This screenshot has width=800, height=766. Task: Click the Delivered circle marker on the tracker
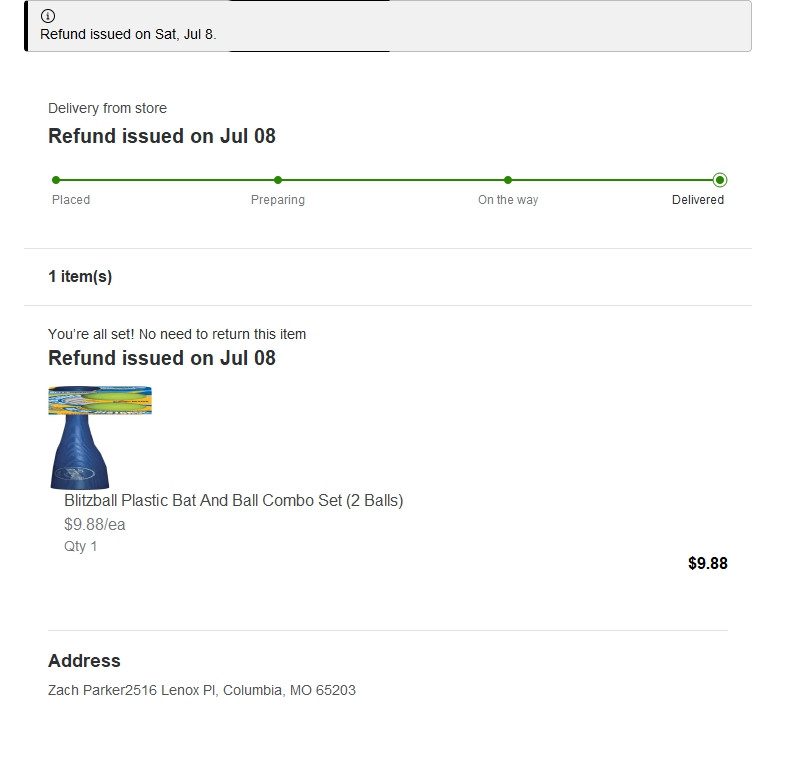pos(720,180)
